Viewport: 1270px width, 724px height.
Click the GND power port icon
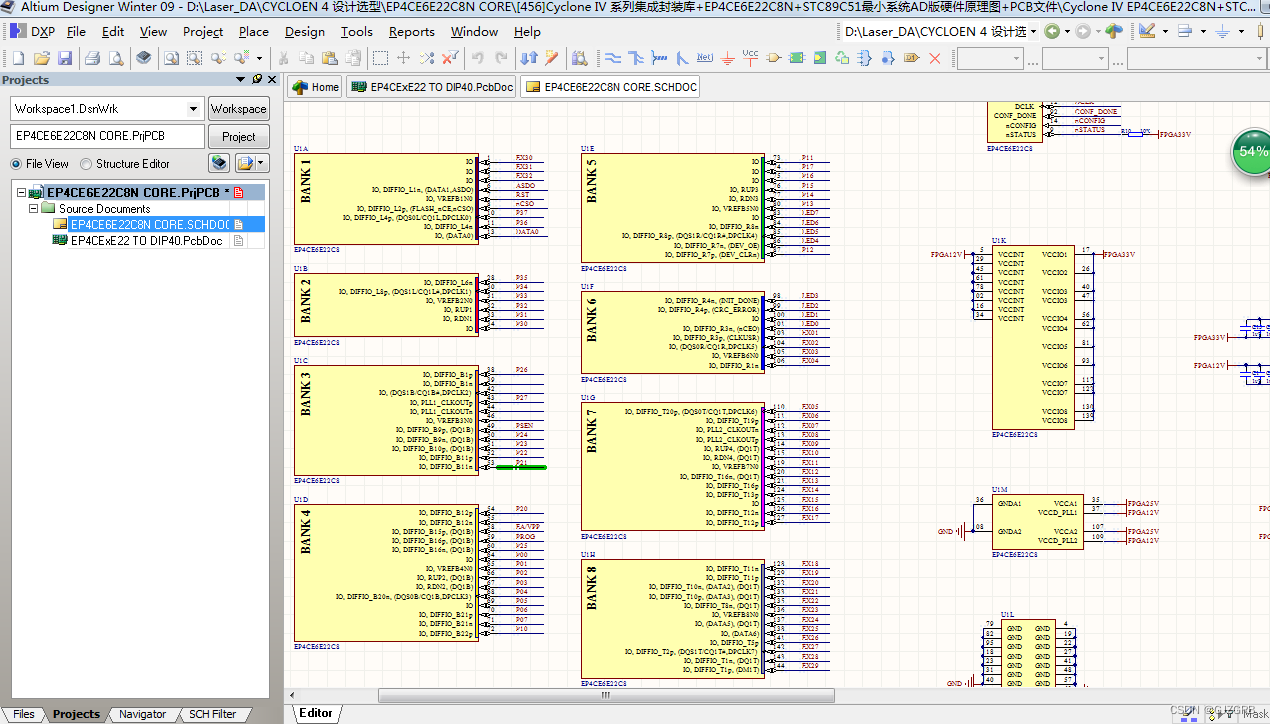728,58
